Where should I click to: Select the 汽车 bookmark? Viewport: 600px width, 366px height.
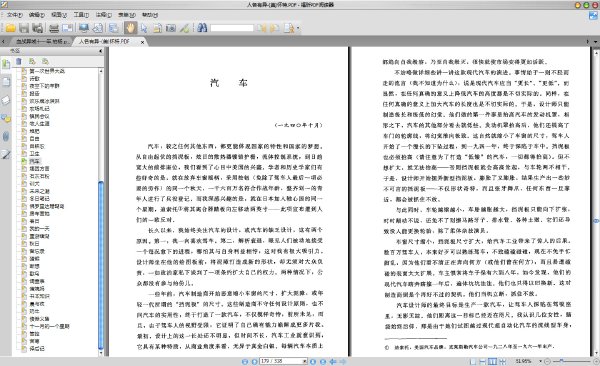(35, 161)
